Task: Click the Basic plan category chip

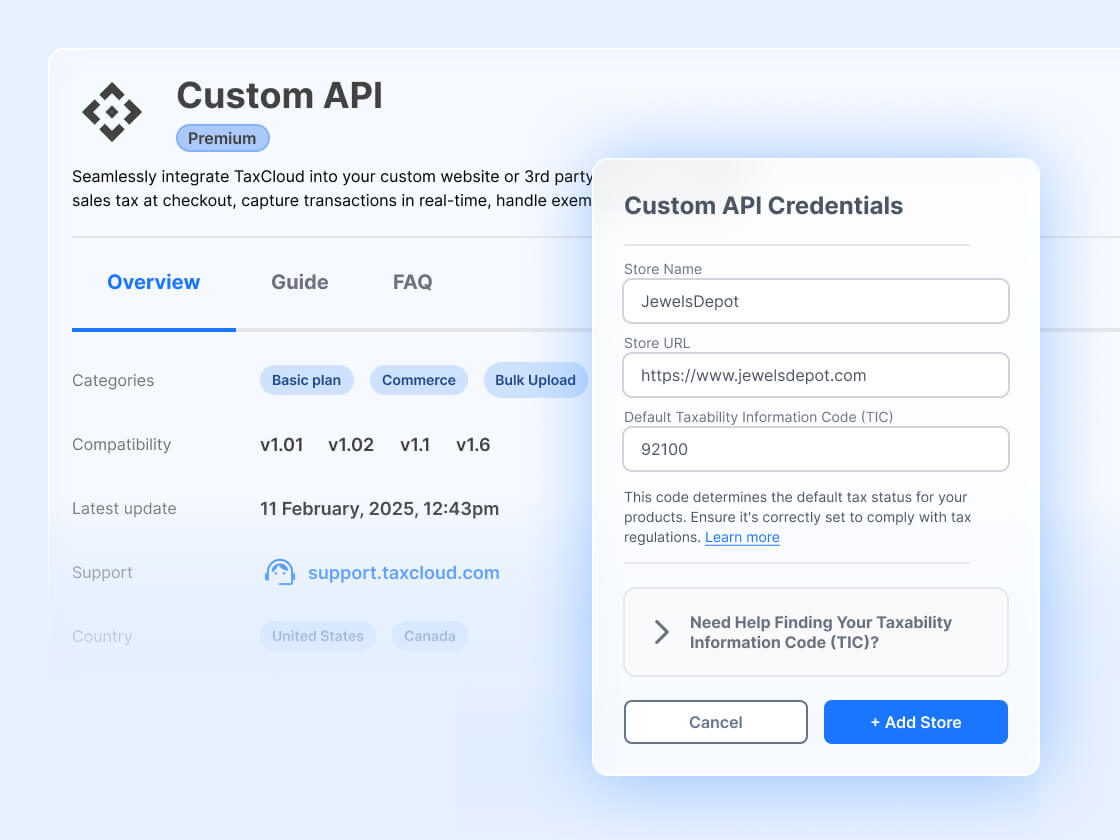Action: tap(306, 380)
